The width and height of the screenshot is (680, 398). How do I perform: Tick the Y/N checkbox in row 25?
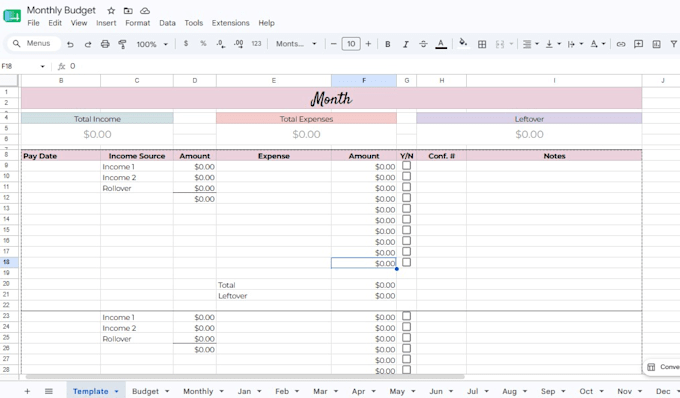pyautogui.click(x=406, y=337)
